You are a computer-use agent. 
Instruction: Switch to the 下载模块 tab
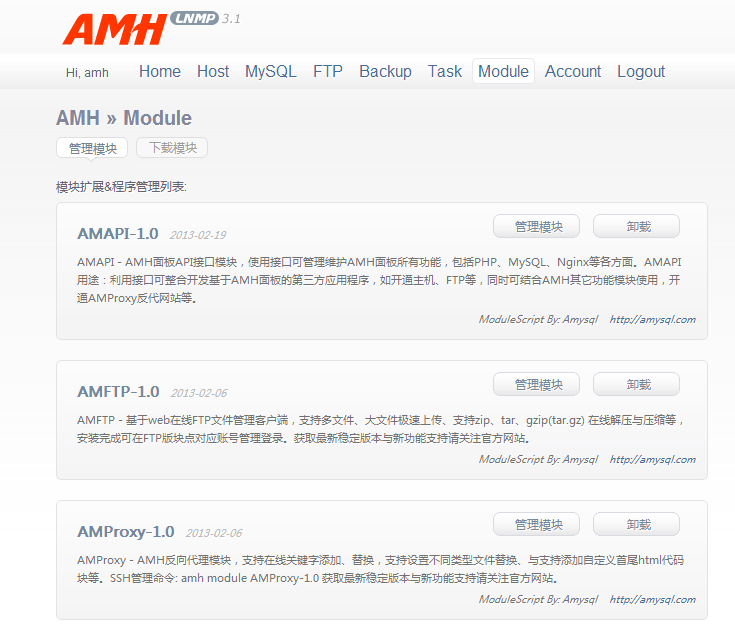(x=172, y=148)
